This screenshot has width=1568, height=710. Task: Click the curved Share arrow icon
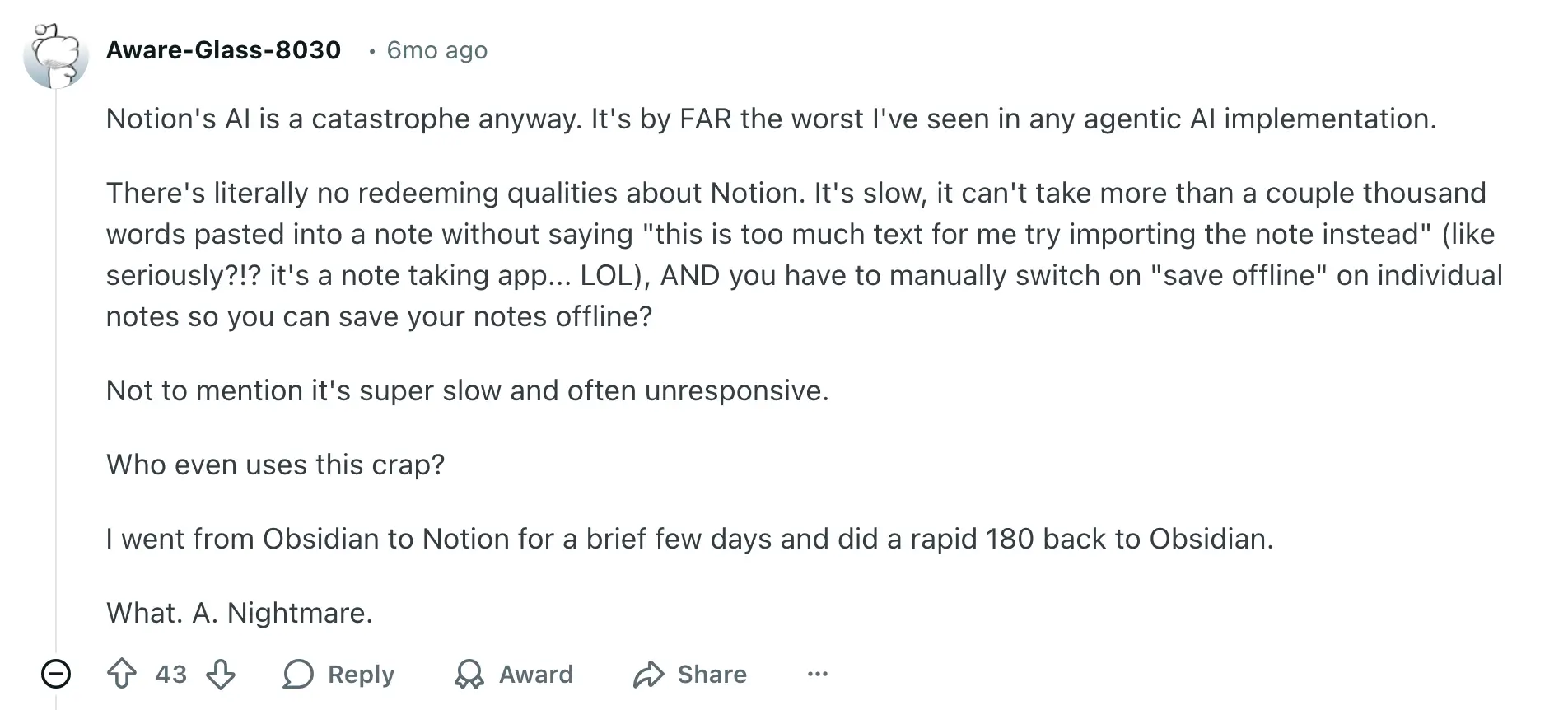tap(651, 674)
